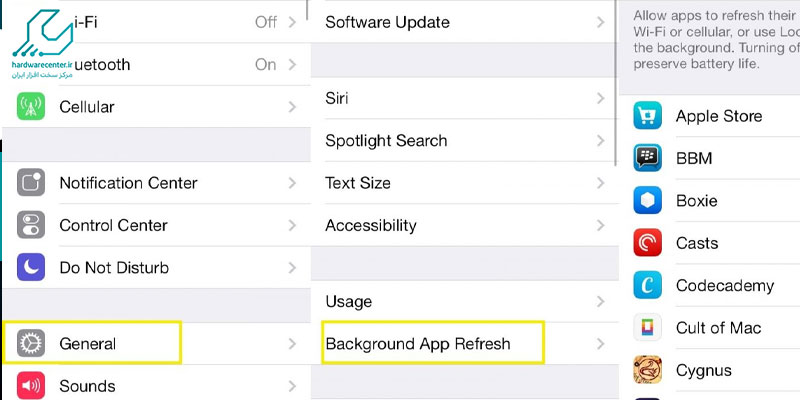Tap the Control Center icon
This screenshot has width=800, height=400.
[31, 225]
